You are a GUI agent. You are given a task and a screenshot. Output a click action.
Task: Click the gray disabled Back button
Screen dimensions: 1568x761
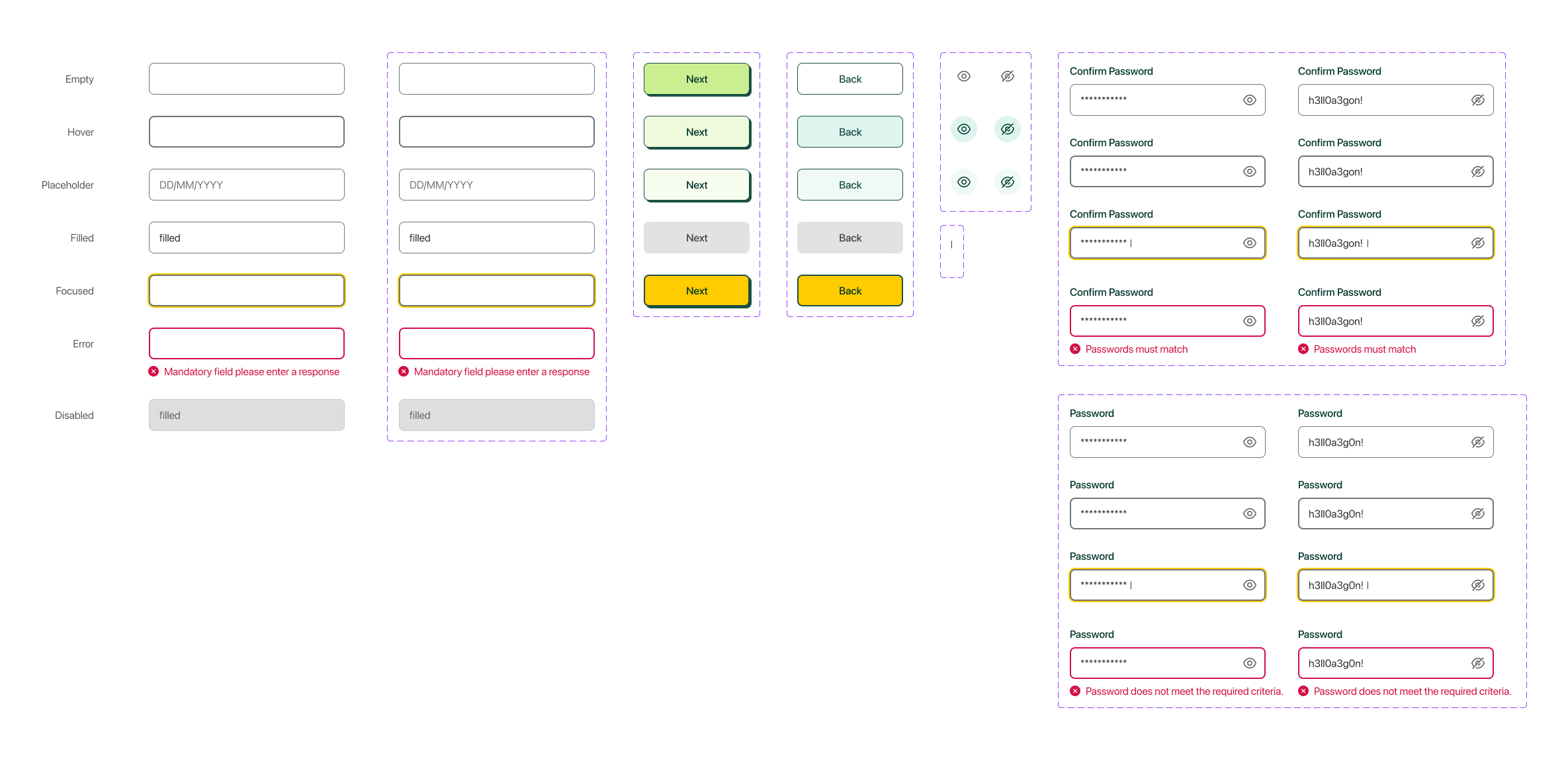click(849, 238)
